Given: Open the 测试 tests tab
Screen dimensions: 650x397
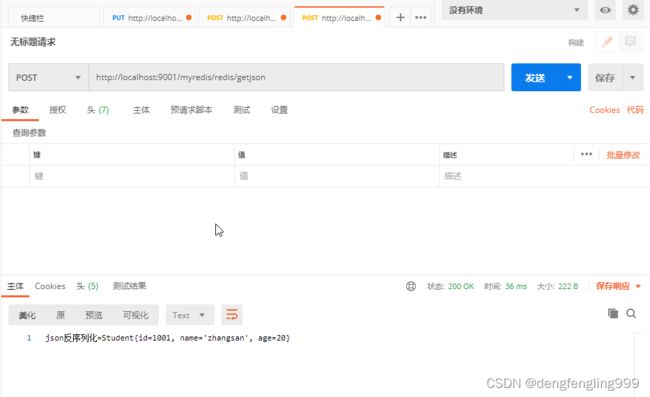Looking at the screenshot, I should (x=241, y=110).
